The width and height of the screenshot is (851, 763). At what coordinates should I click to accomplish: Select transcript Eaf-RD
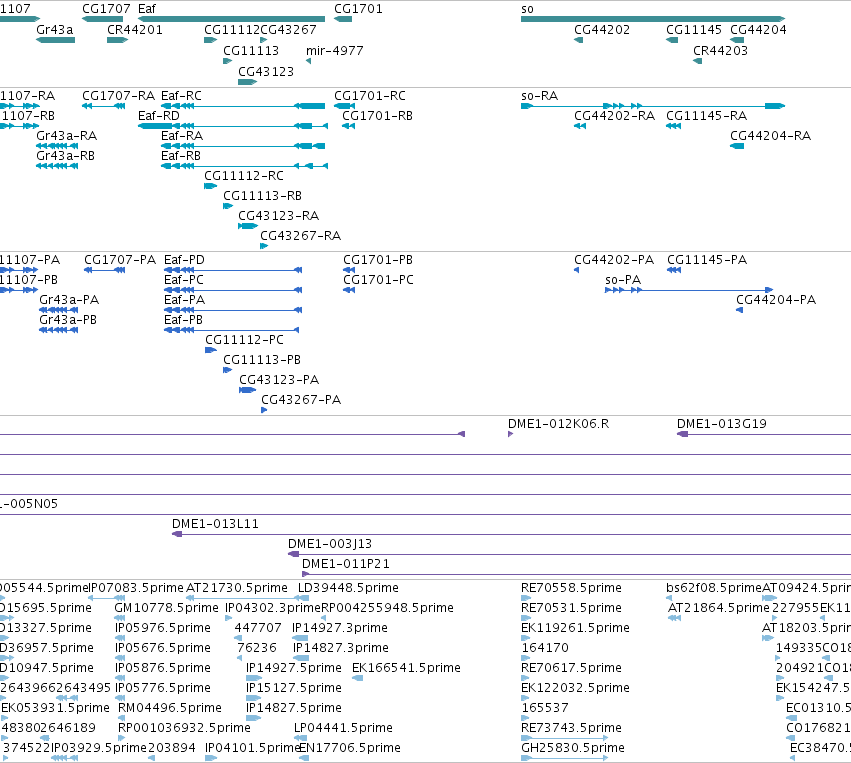point(158,116)
